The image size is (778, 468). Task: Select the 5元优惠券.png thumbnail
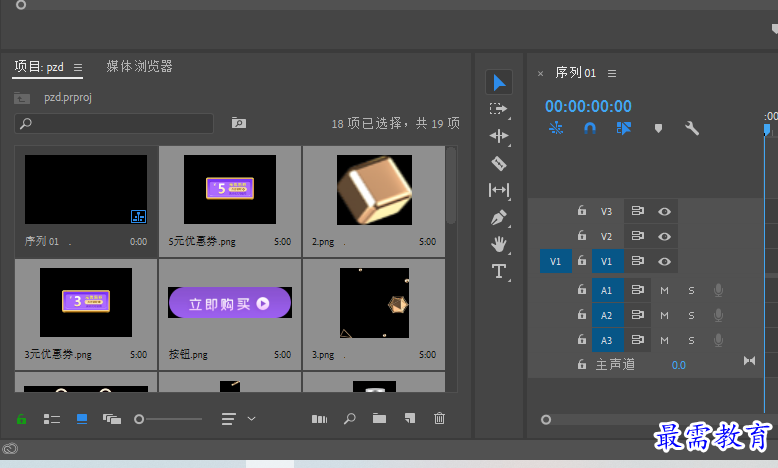point(230,190)
